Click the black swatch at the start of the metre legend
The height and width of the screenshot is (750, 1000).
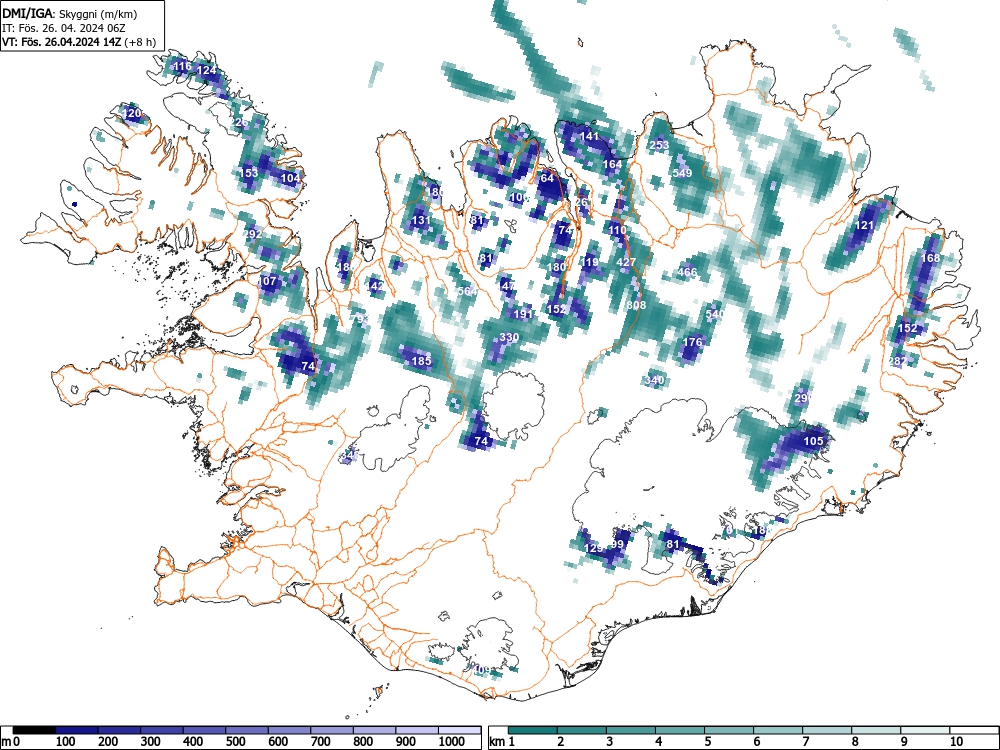click(34, 730)
